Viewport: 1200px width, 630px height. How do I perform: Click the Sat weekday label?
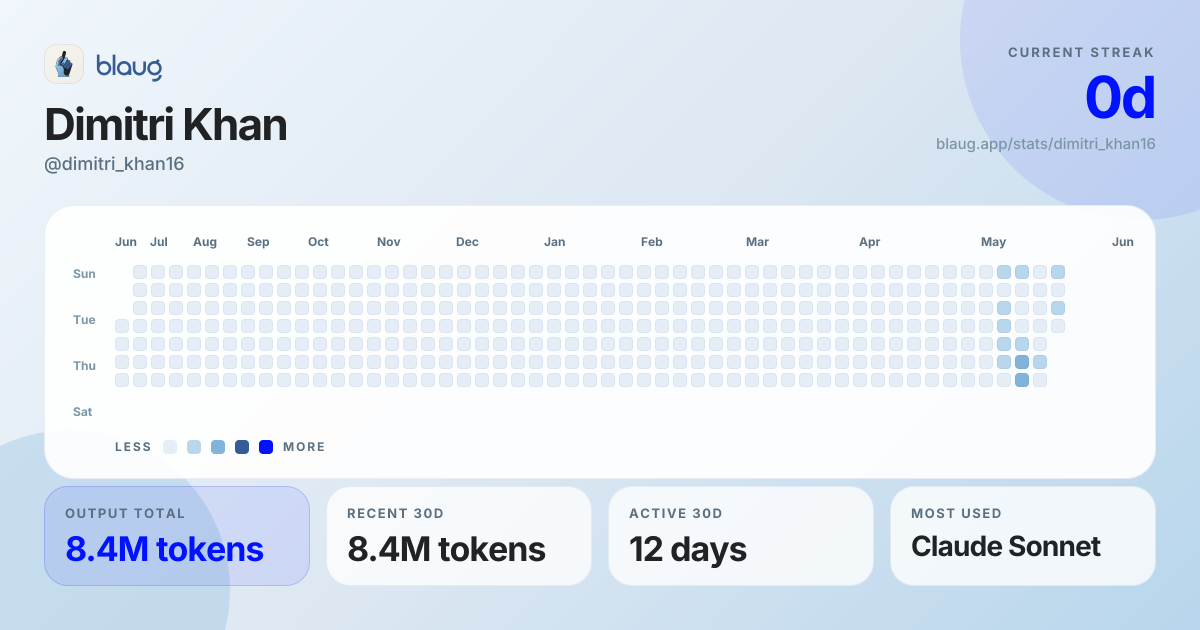83,412
